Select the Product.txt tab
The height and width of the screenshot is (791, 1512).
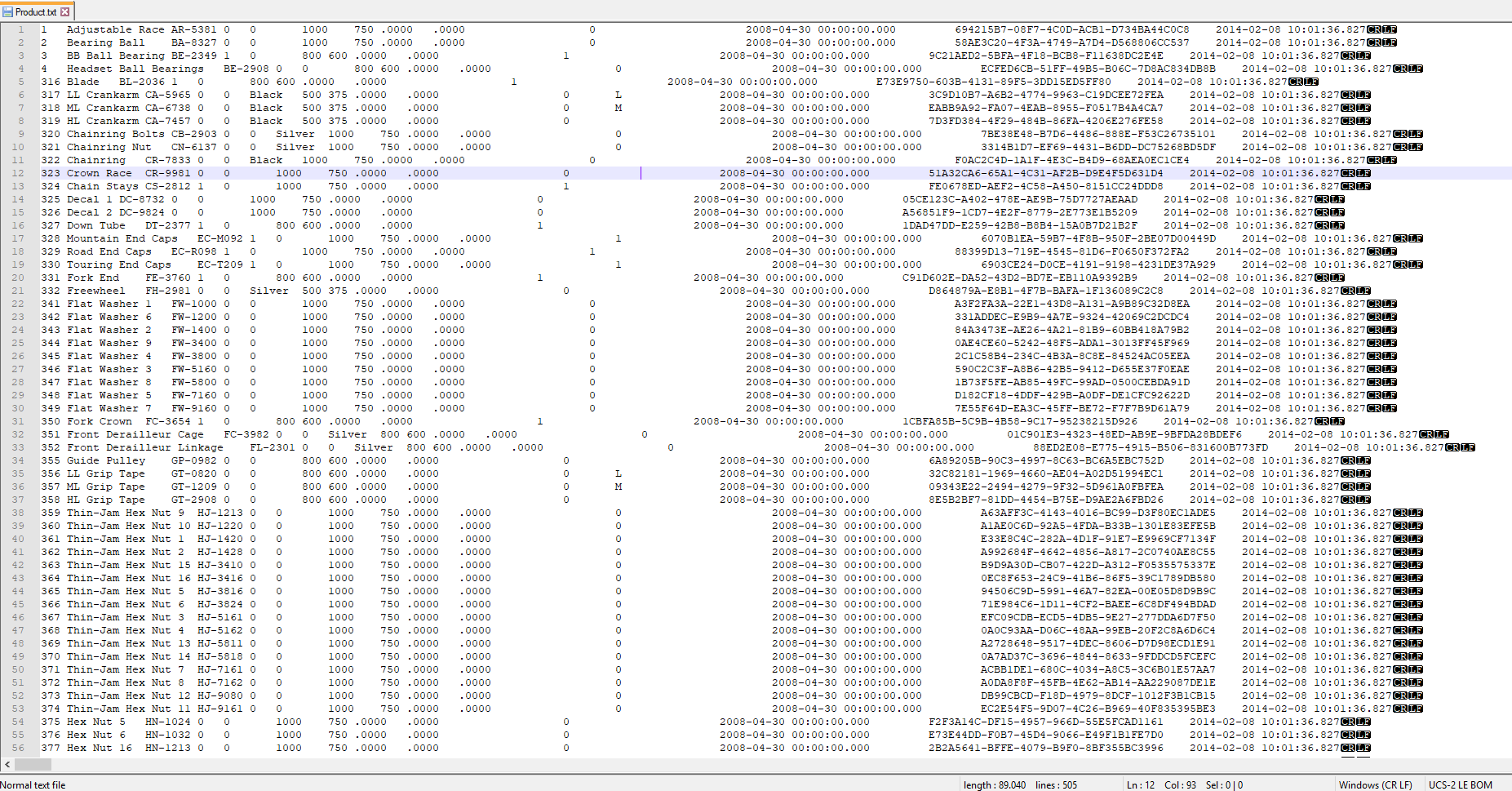[37, 11]
